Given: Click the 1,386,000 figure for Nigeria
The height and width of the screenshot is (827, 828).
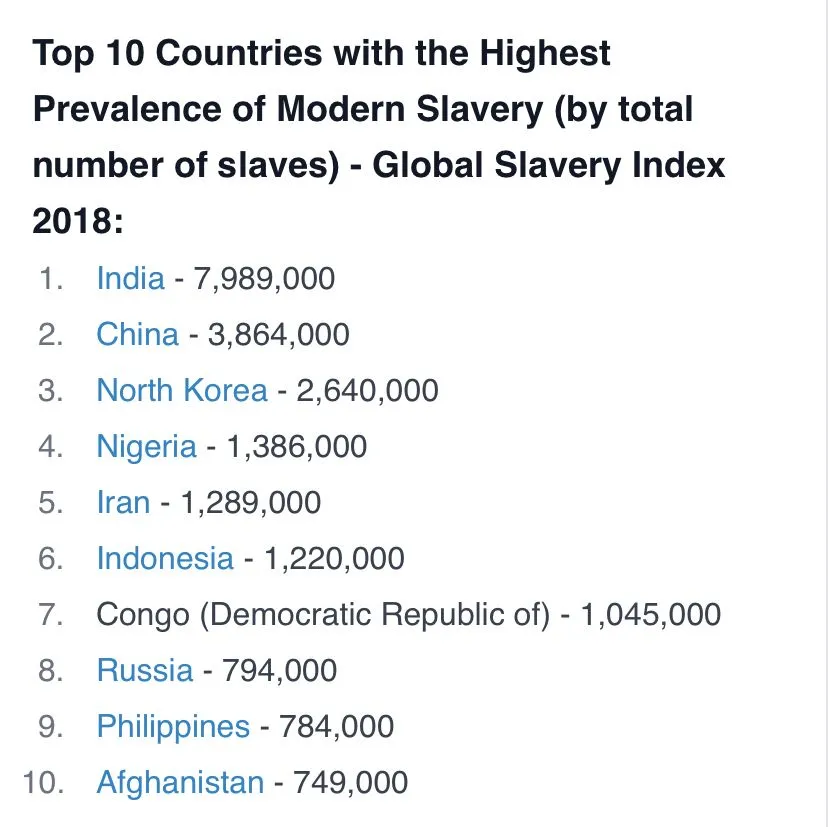Looking at the screenshot, I should [295, 445].
